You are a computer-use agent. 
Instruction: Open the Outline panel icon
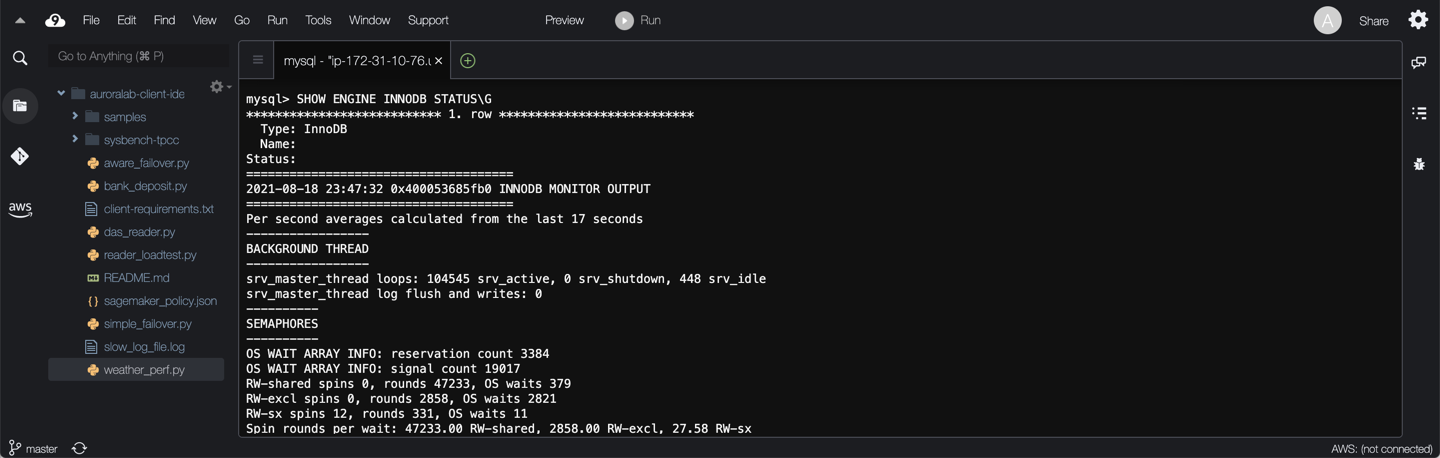click(x=1419, y=113)
